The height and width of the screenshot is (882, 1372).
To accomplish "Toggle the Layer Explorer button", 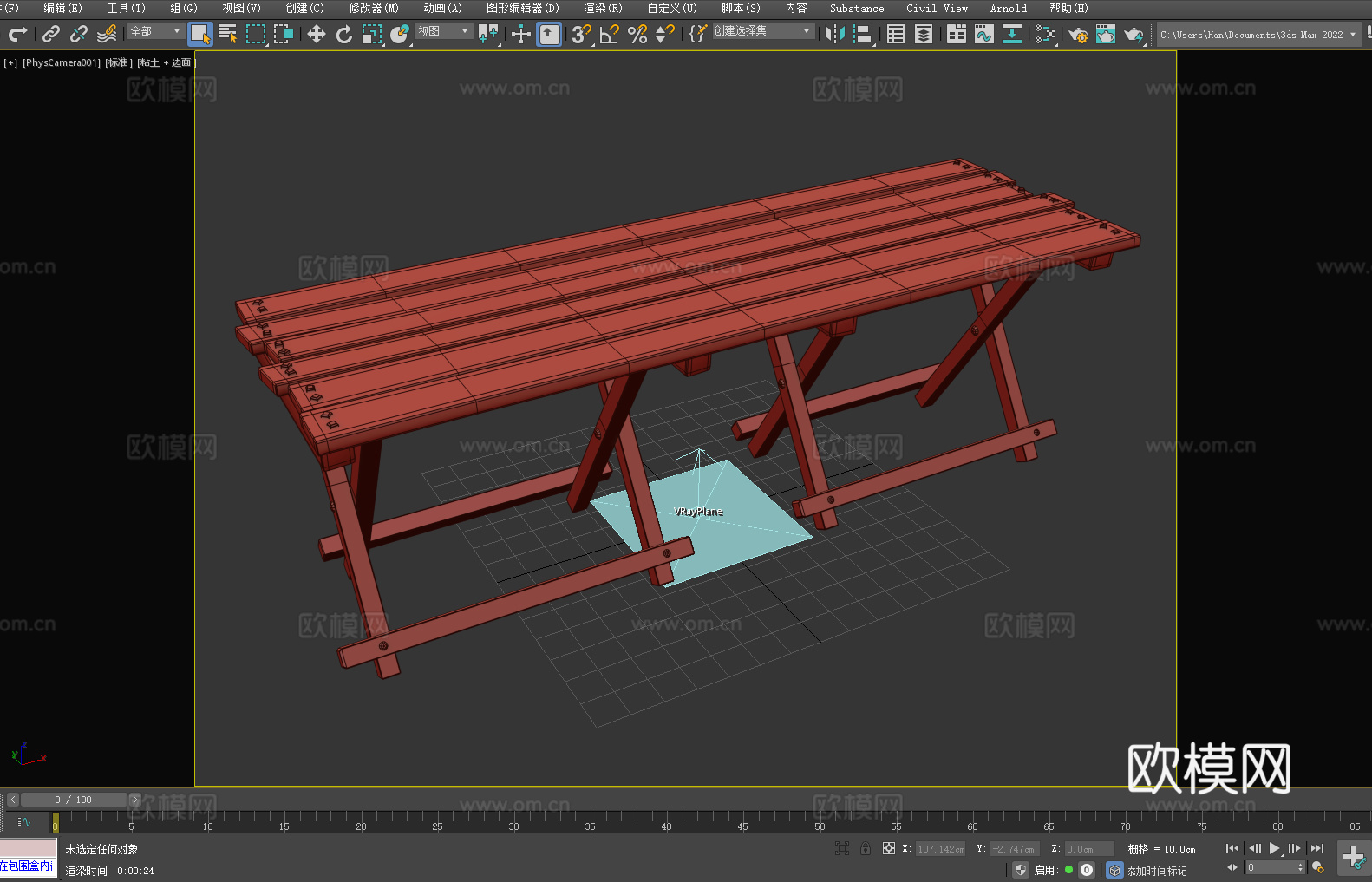I will click(924, 34).
